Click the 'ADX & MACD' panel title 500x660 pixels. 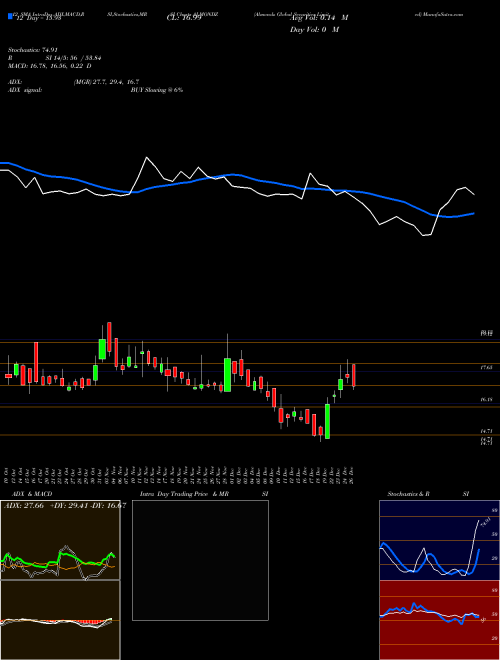32,494
